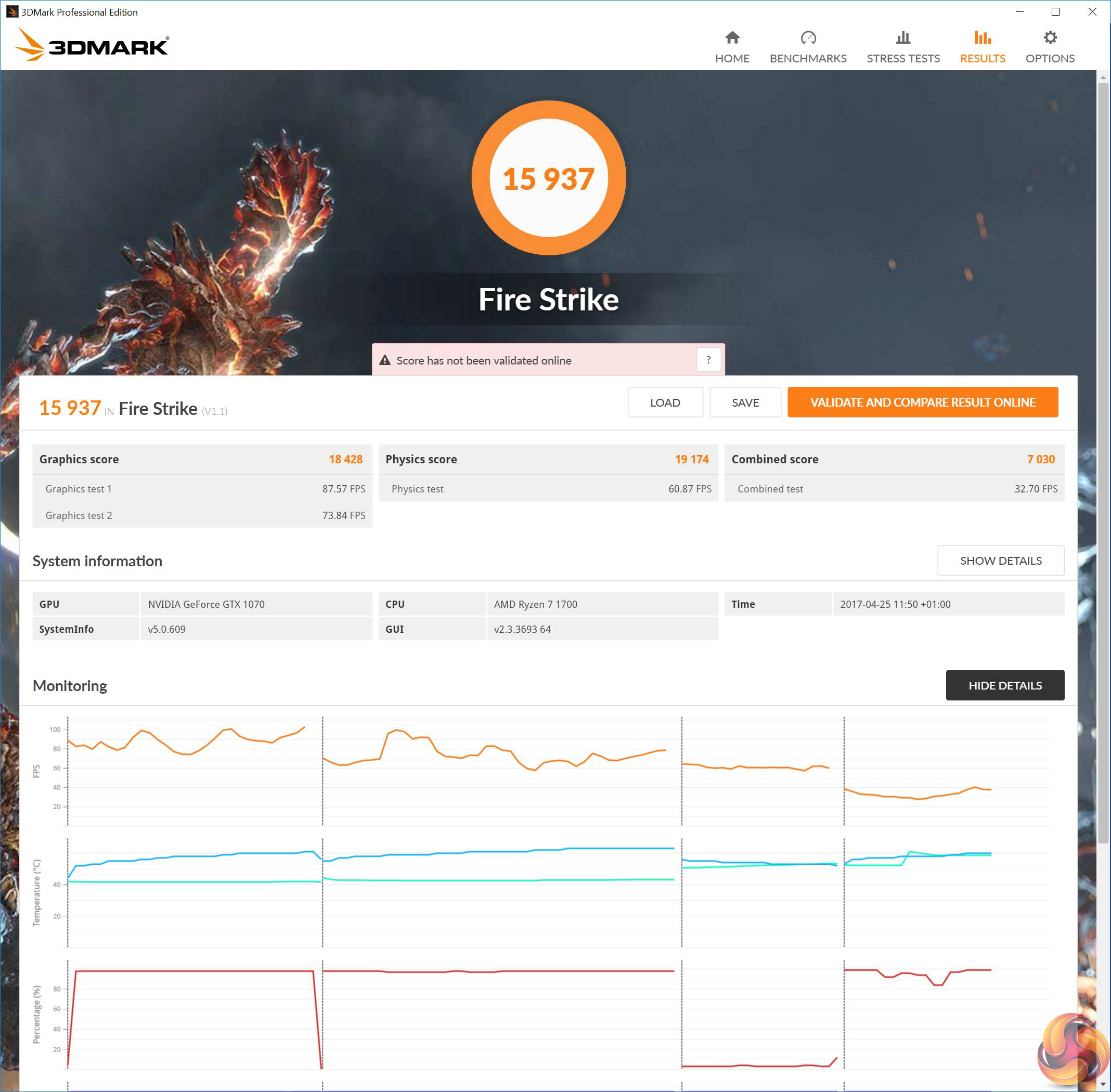Collapse monitoring graphs with Hide Details

tap(1004, 685)
